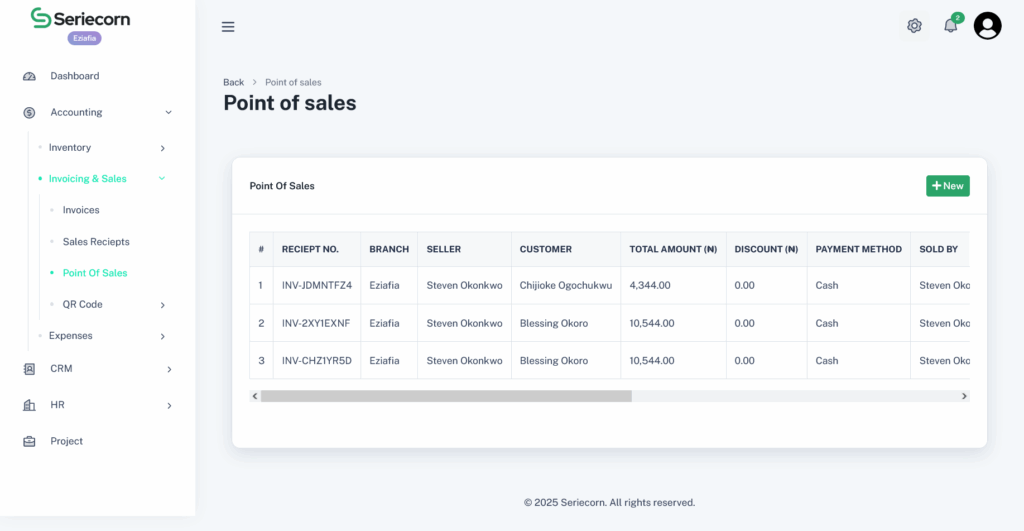
Task: Open the notifications bell icon
Action: pyautogui.click(x=951, y=25)
